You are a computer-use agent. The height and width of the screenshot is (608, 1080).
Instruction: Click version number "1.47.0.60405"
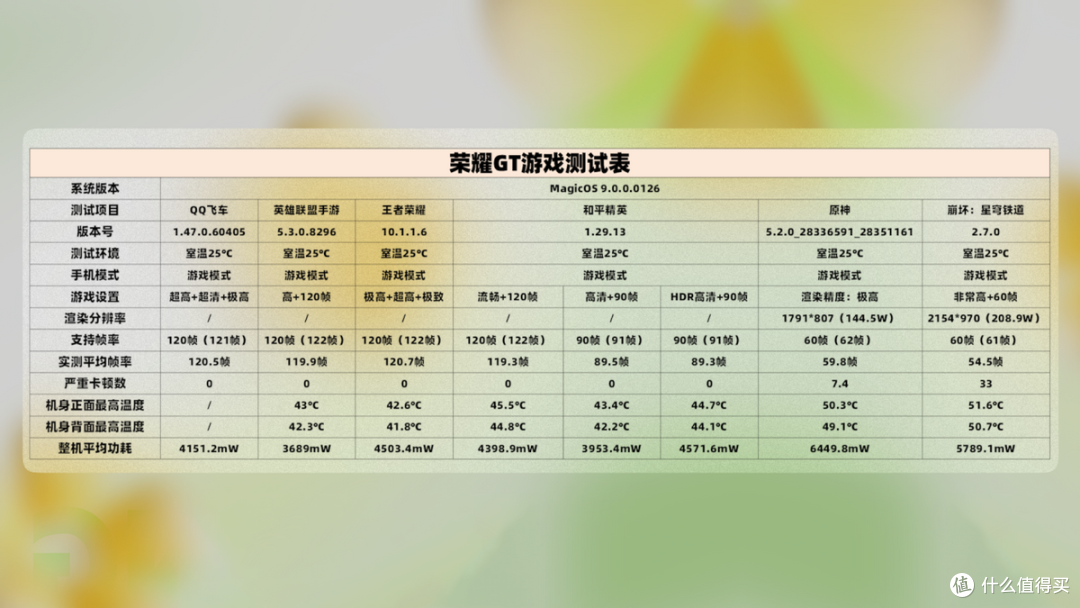[209, 232]
